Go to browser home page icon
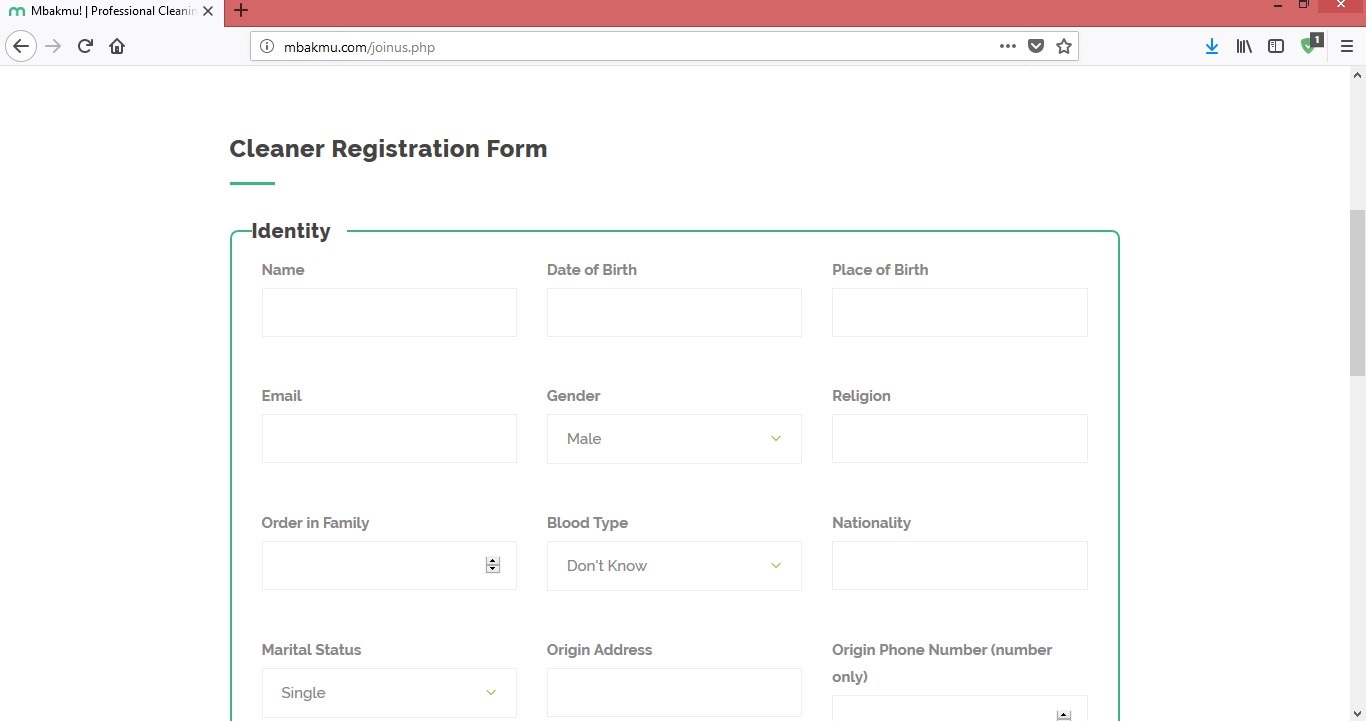Screen dimensions: 1366x721 click(x=117, y=46)
